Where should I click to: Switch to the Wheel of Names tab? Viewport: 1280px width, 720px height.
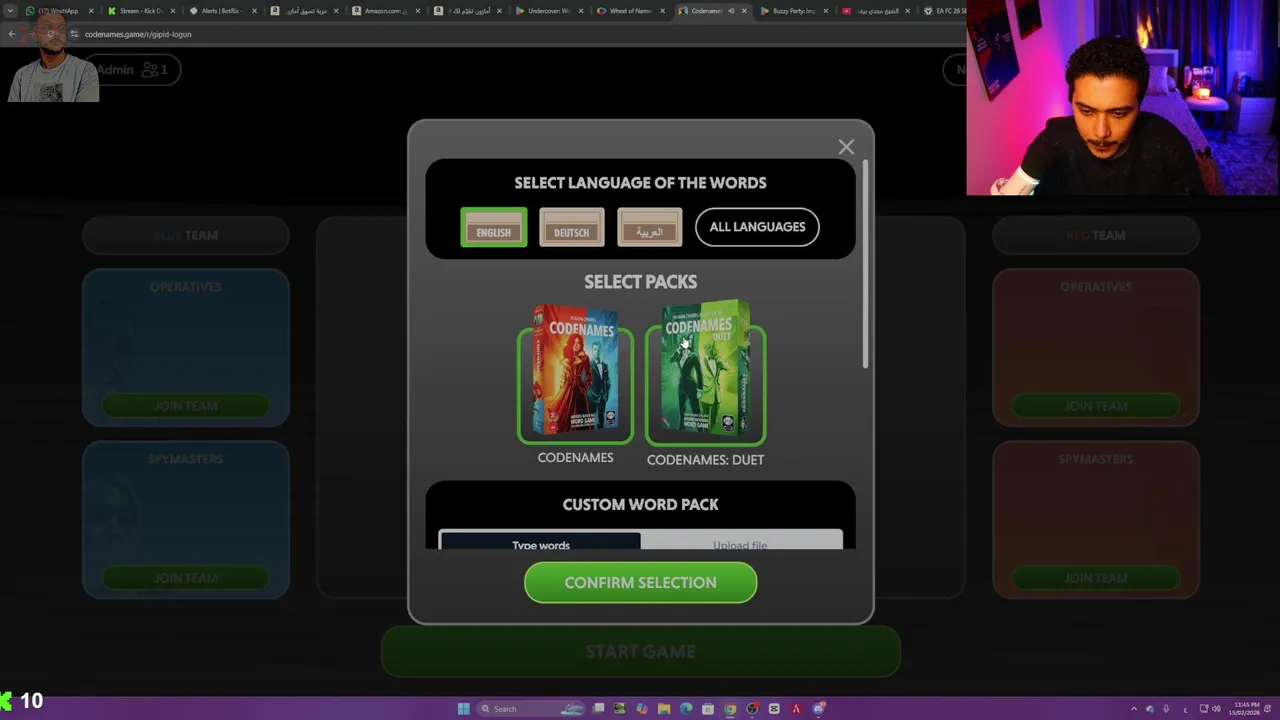[x=630, y=11]
